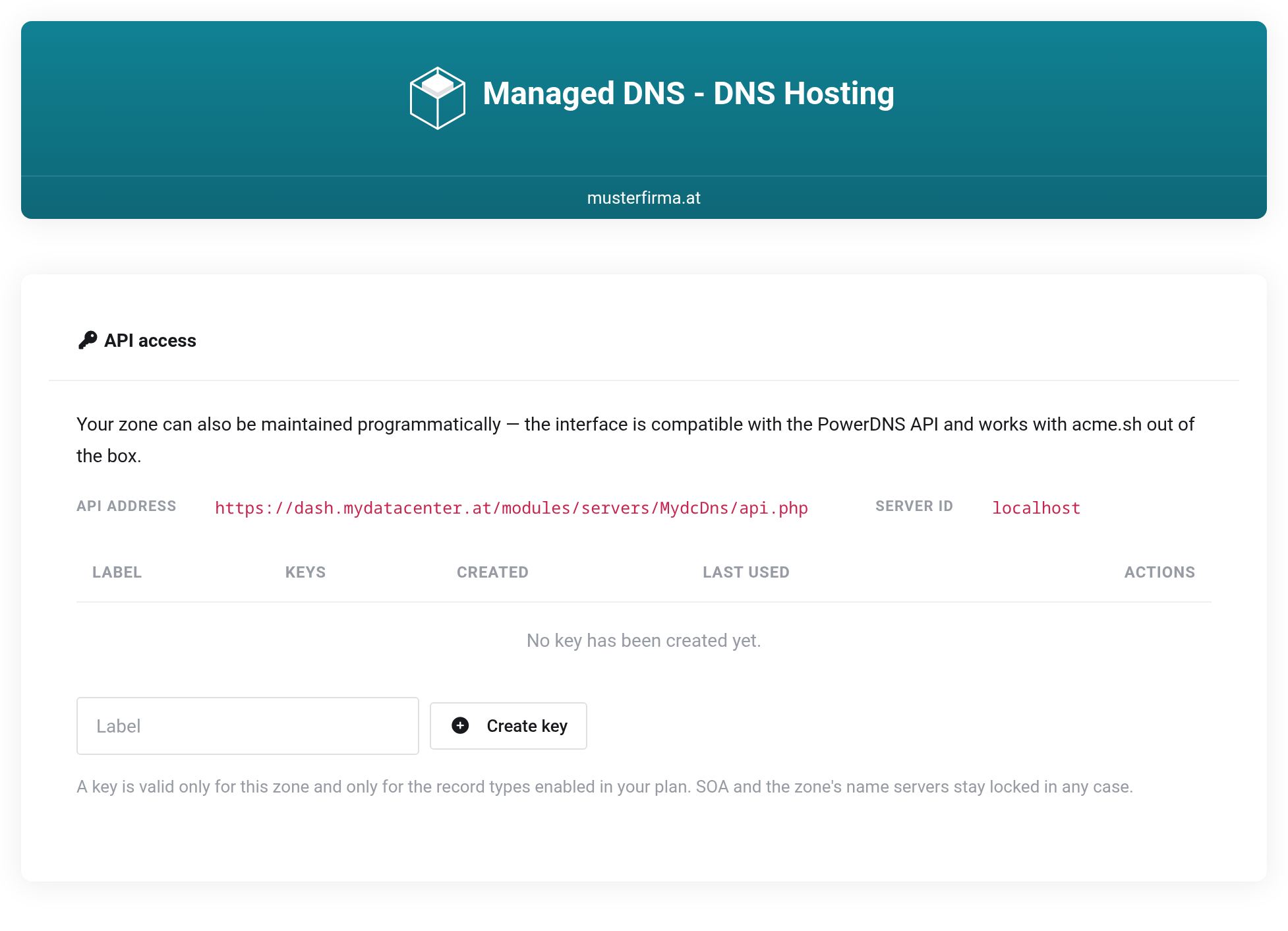Click the KEYS column header

(305, 572)
